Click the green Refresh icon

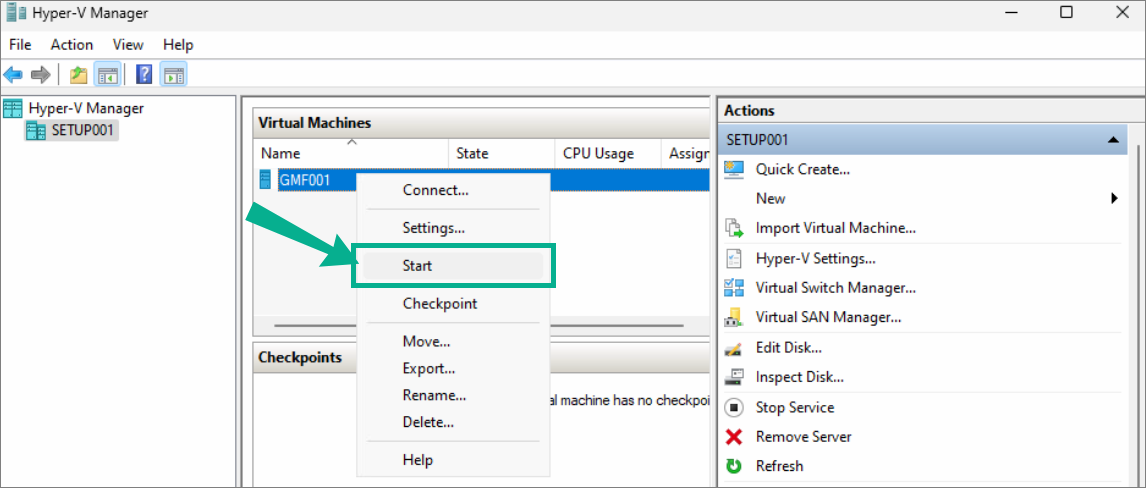tap(734, 466)
